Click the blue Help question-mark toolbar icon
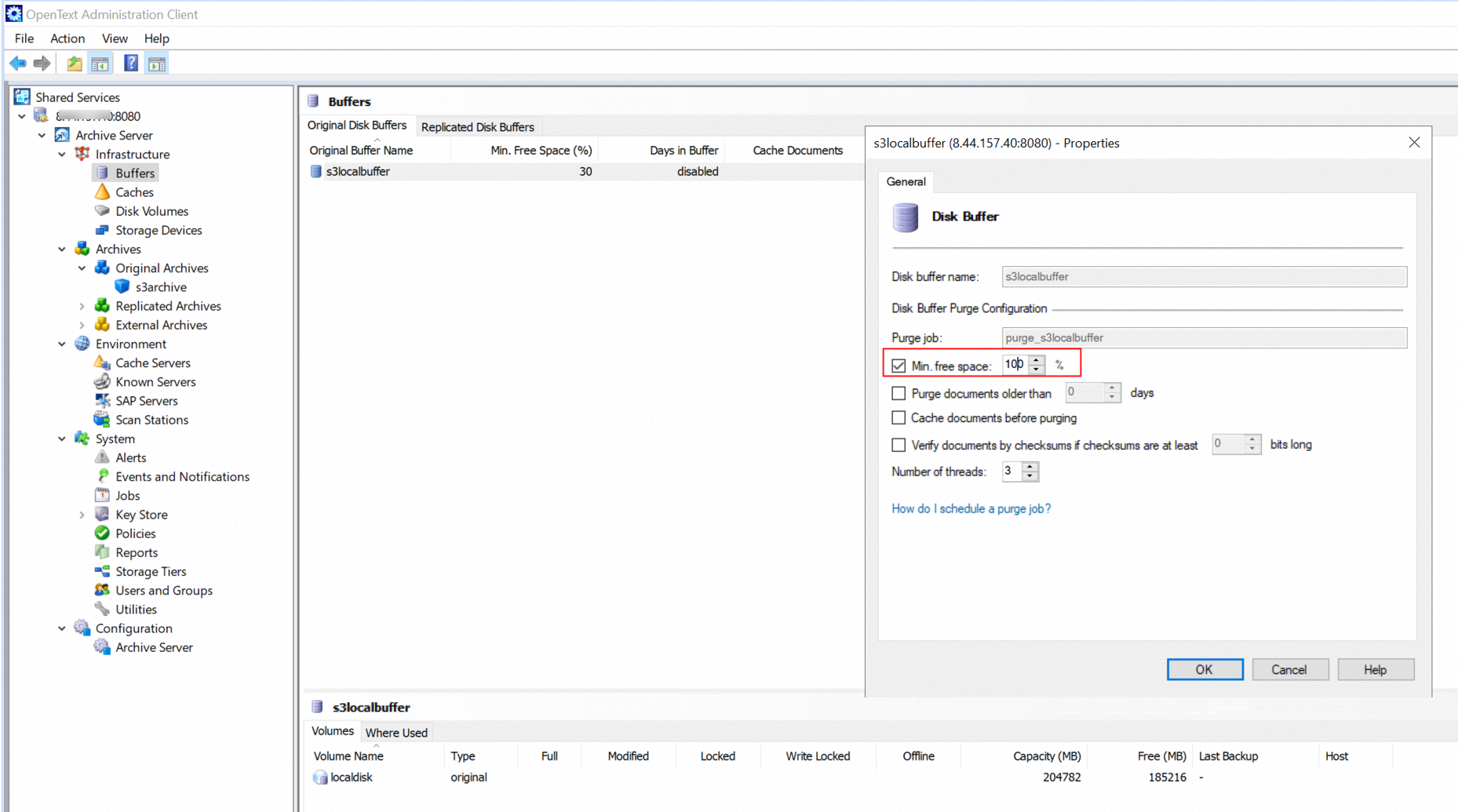 click(x=131, y=64)
